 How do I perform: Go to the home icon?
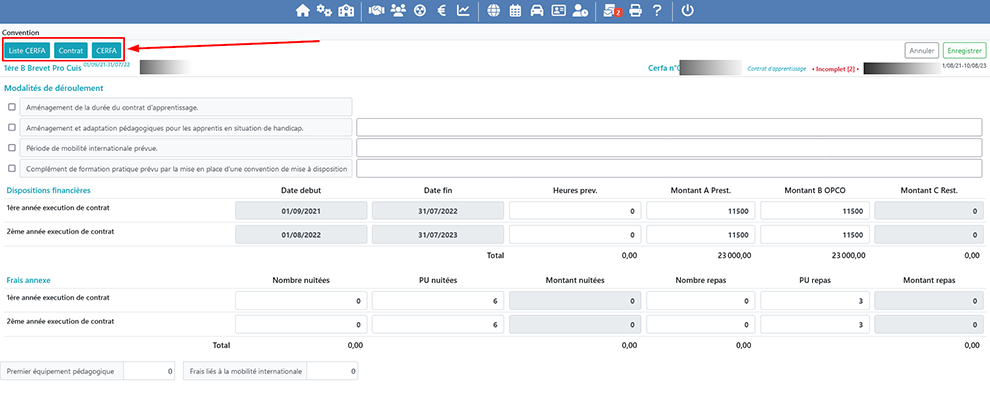point(303,11)
